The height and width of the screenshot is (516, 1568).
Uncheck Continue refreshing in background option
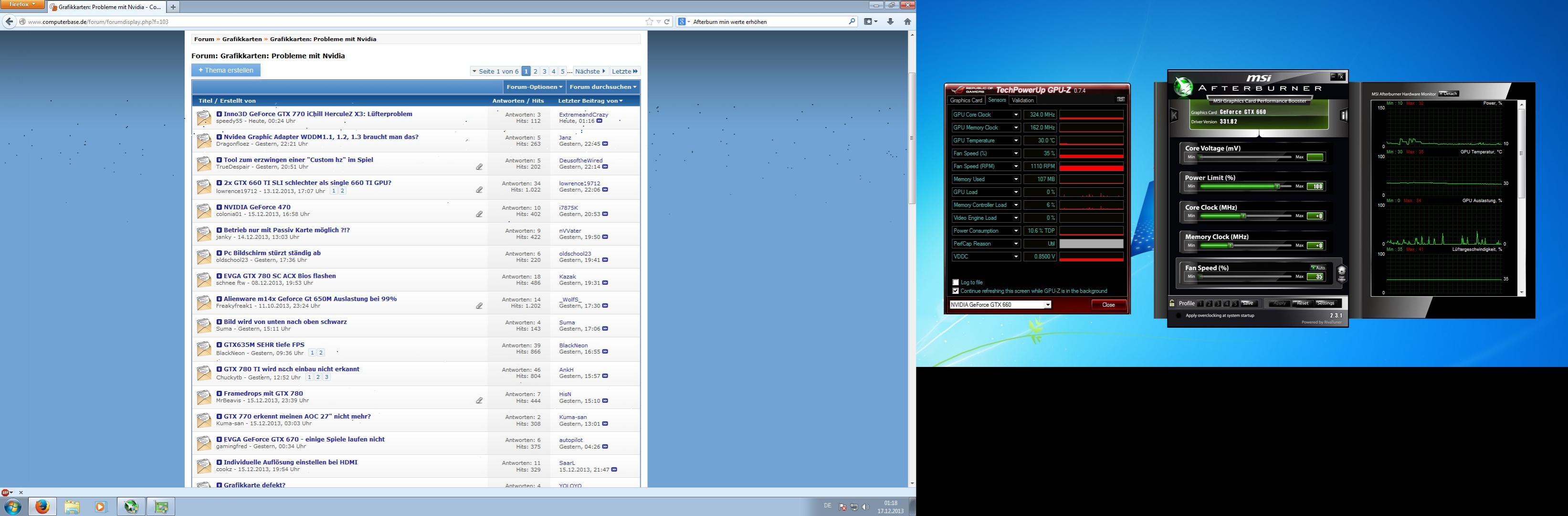pyautogui.click(x=956, y=290)
